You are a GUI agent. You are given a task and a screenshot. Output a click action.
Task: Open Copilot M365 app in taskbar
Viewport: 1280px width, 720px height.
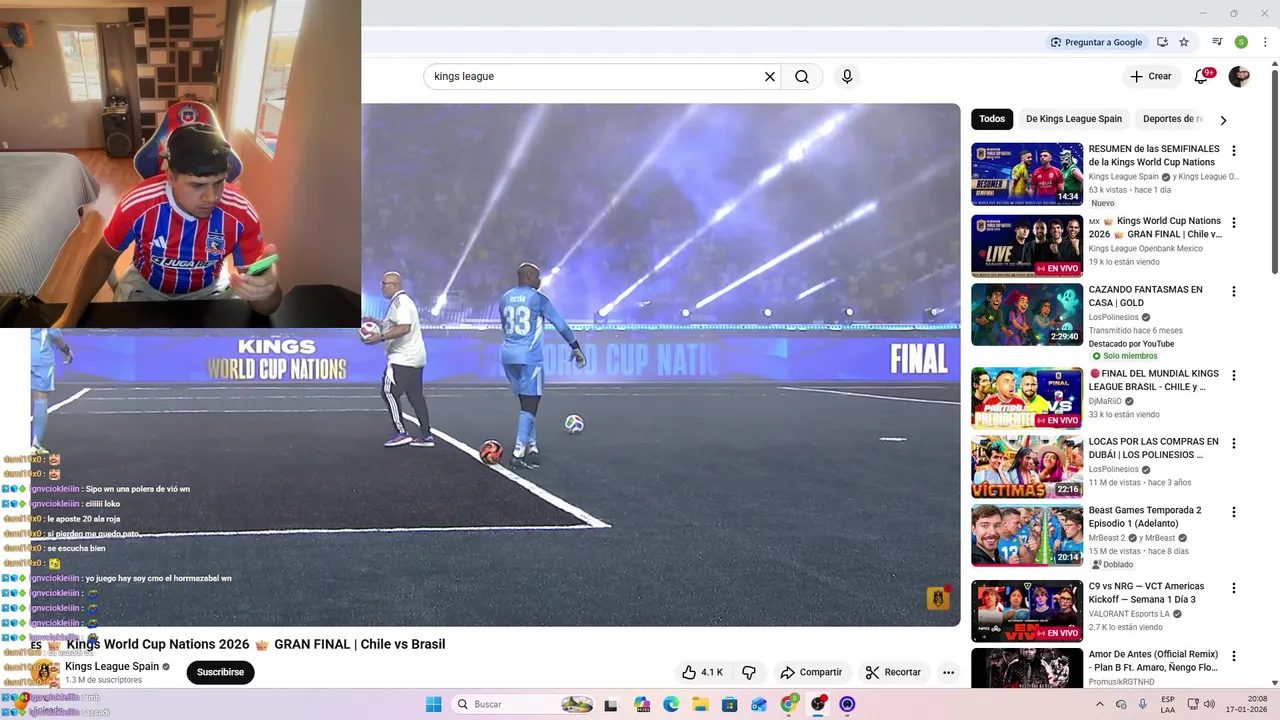coord(642,704)
